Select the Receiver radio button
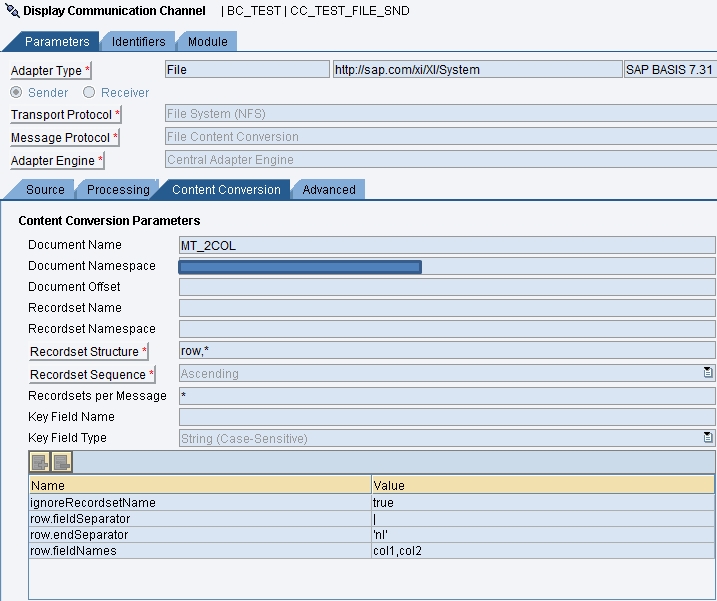The height and width of the screenshot is (601, 717). pos(89,92)
